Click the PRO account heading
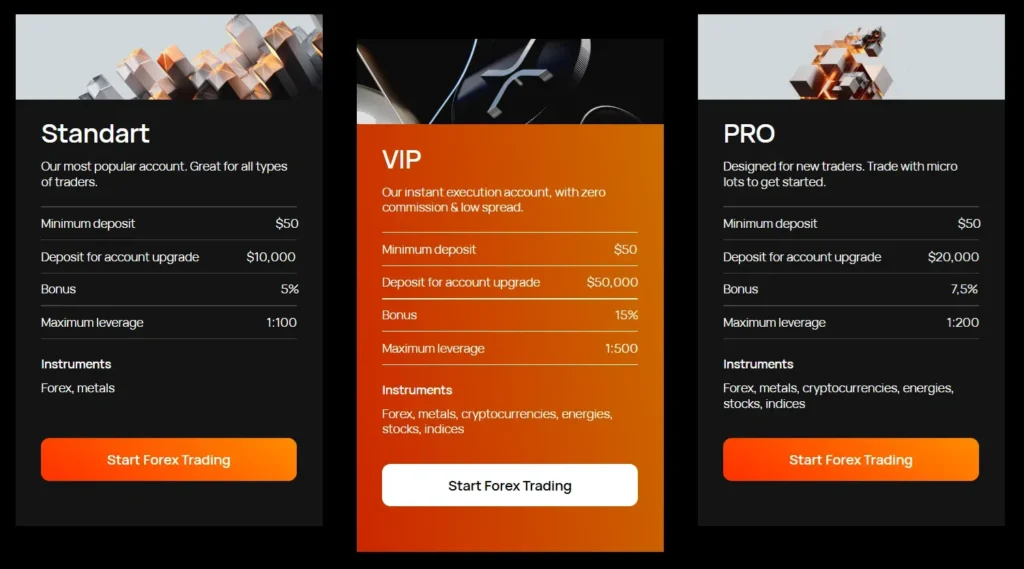1024x569 pixels. (749, 133)
